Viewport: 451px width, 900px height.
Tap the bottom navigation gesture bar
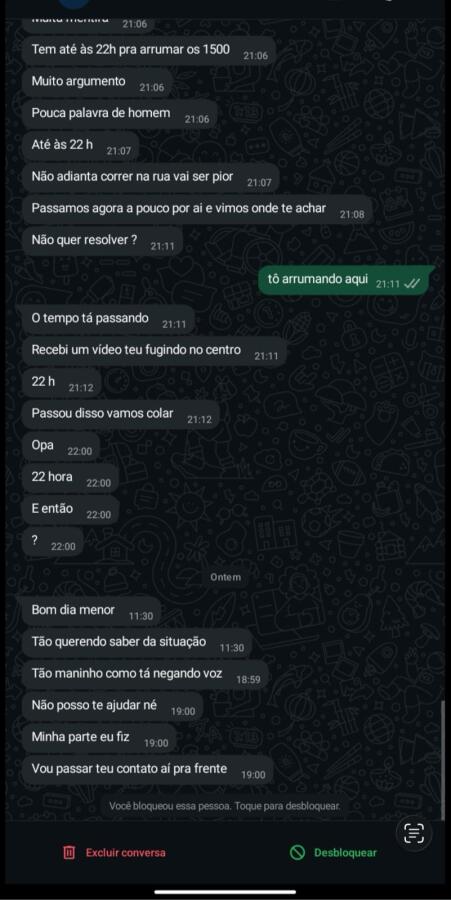pos(225,891)
